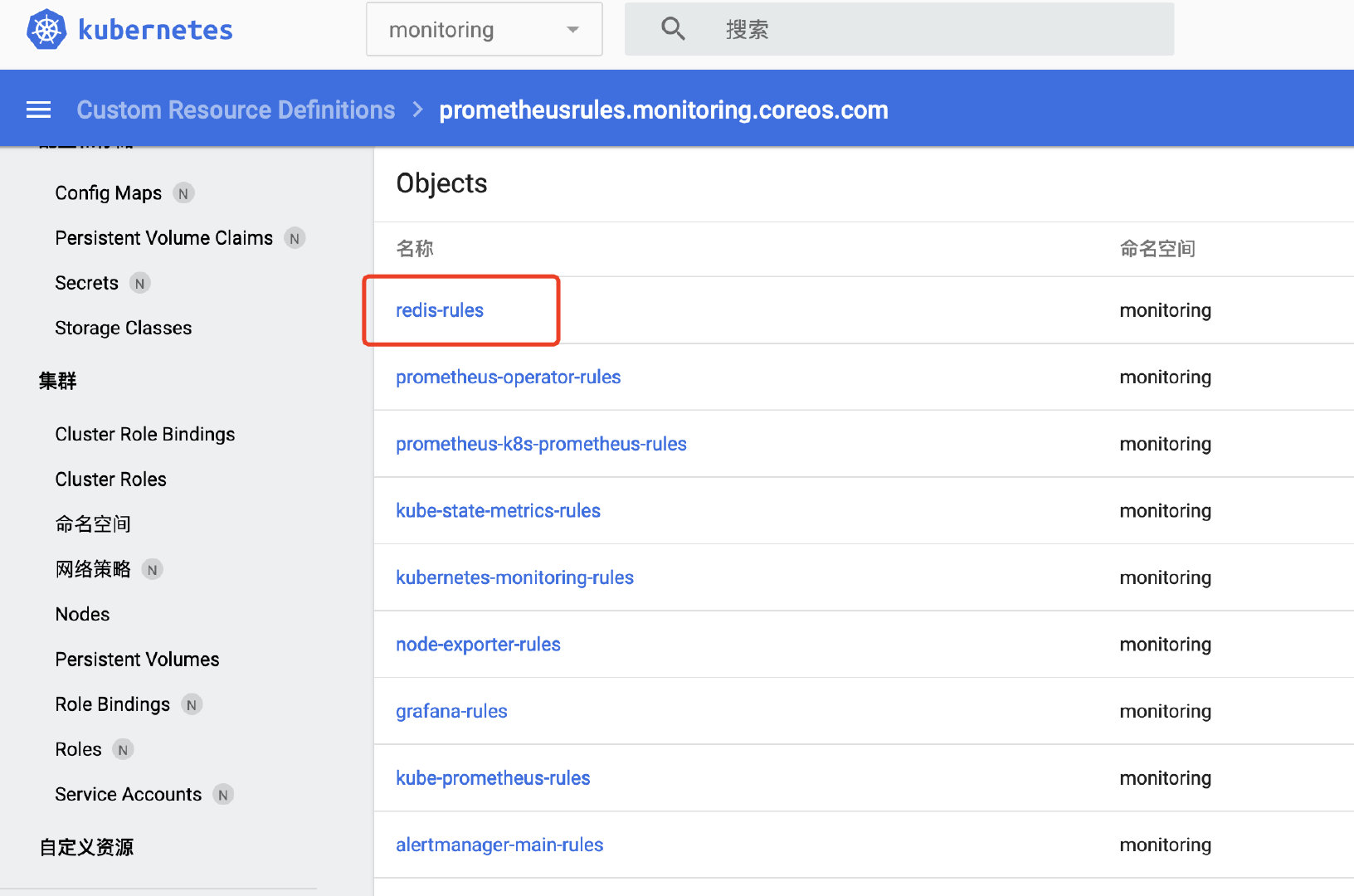Click the N badge beside Secrets
The width and height of the screenshot is (1354, 896).
pyautogui.click(x=139, y=283)
